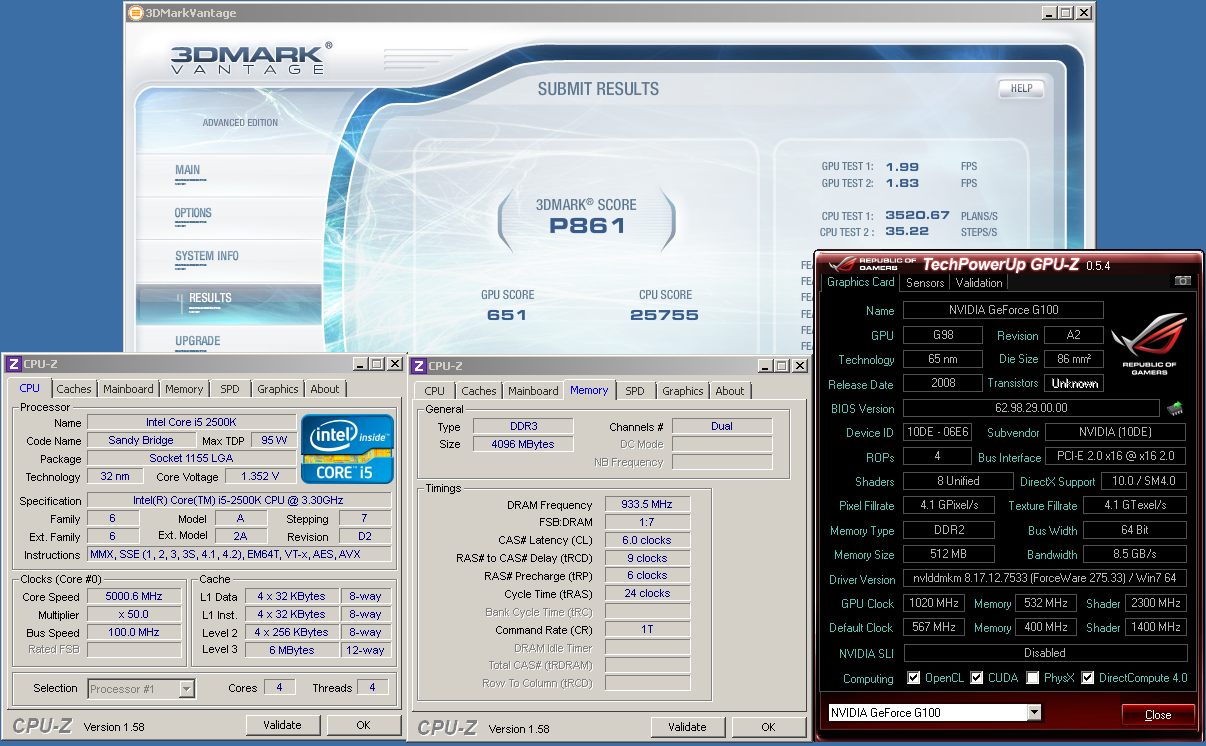Click Validate in the CPU-Z Memory window
1206x746 pixels.
click(x=687, y=727)
